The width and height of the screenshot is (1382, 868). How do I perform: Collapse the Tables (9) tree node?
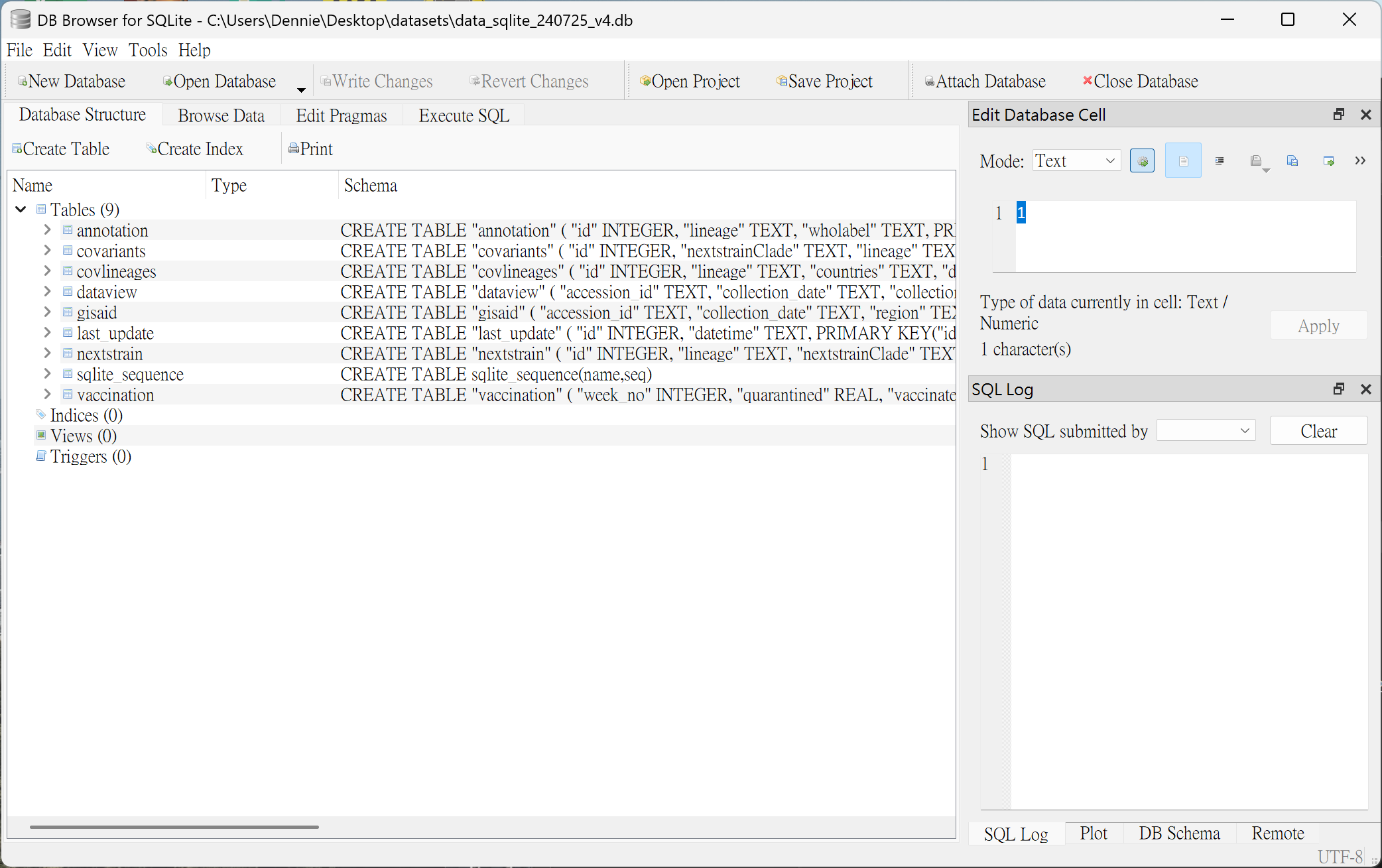point(21,210)
